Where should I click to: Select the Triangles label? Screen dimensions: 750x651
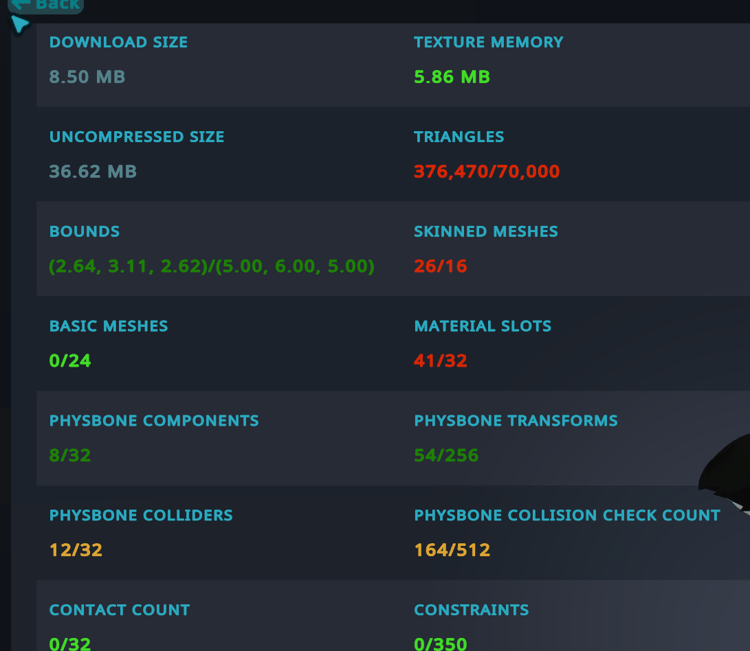coord(459,137)
